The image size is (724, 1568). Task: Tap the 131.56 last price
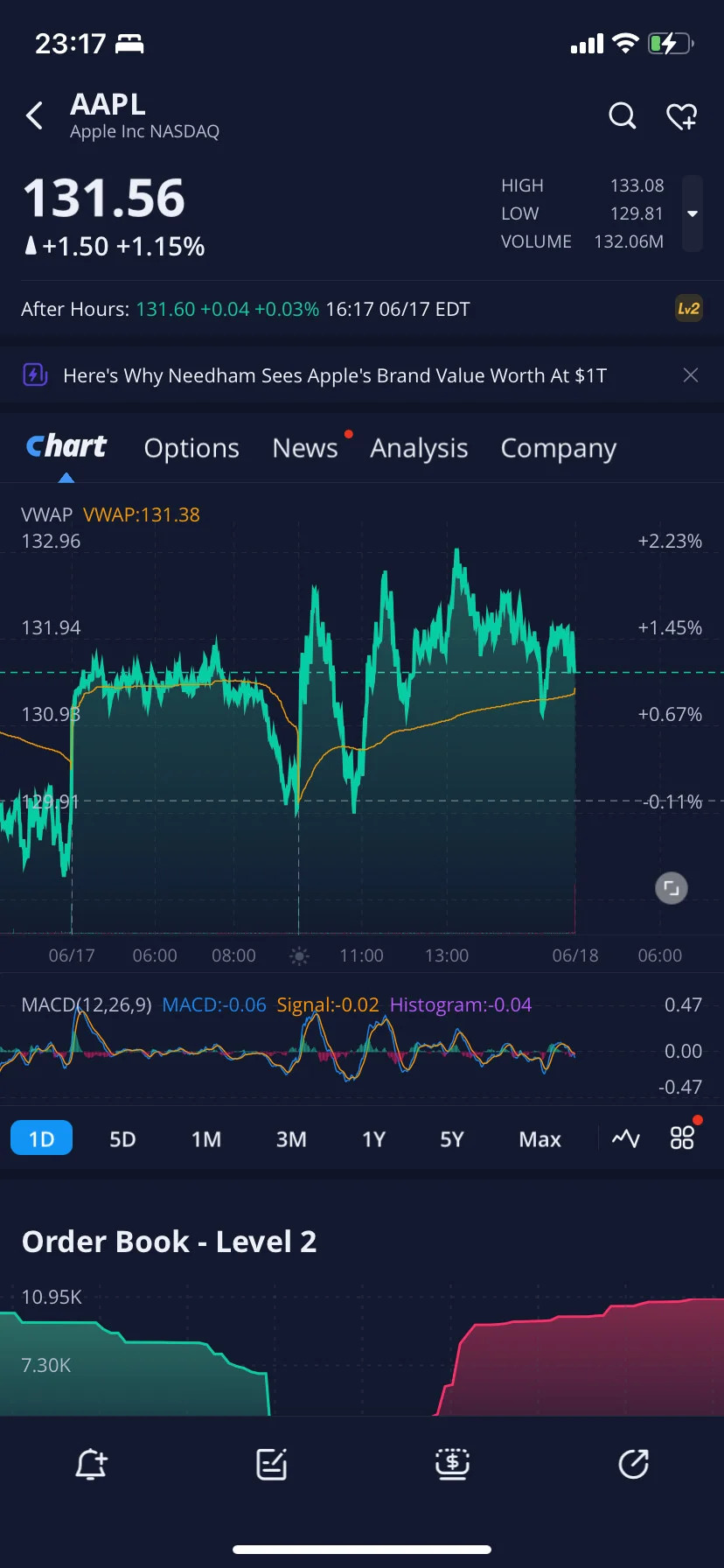coord(104,198)
